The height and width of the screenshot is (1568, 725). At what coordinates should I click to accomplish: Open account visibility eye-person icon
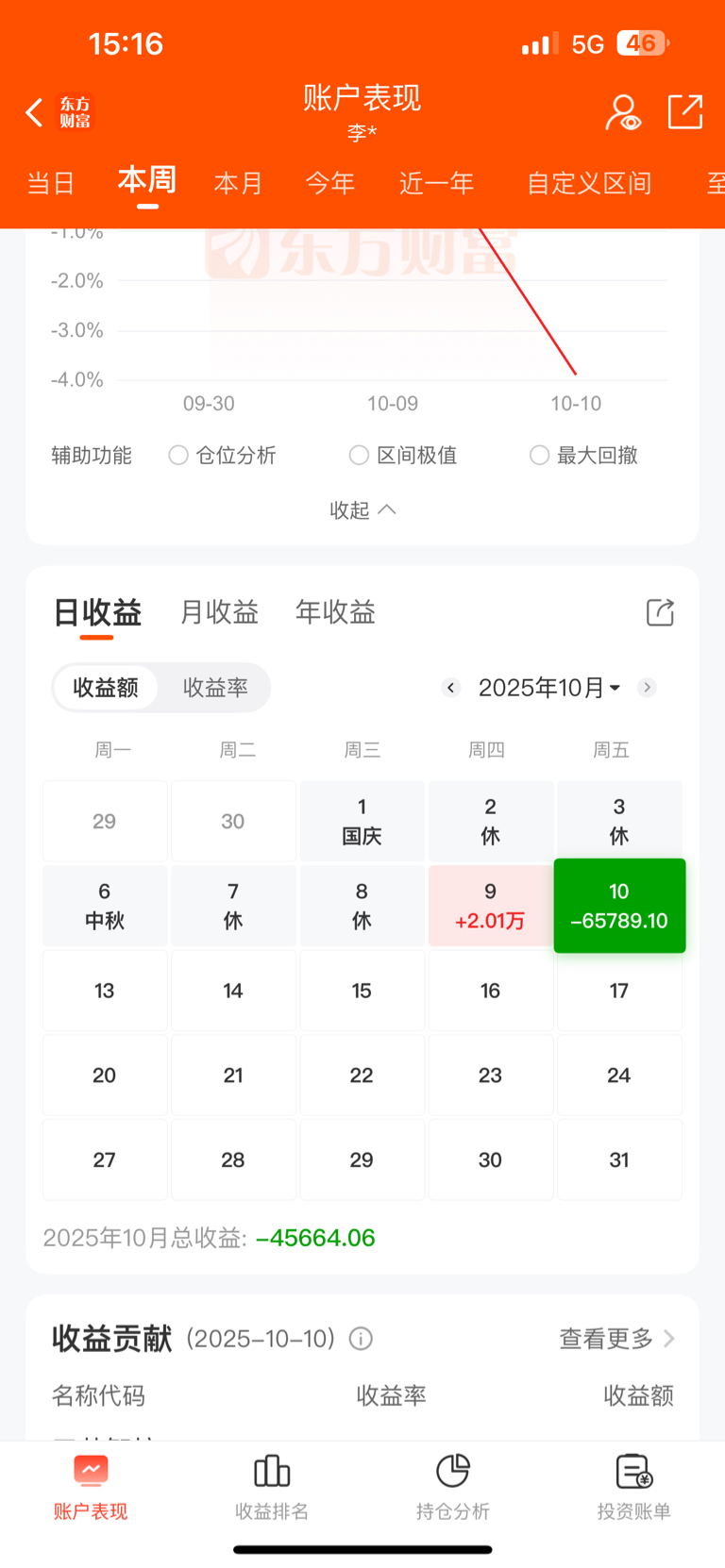(623, 113)
